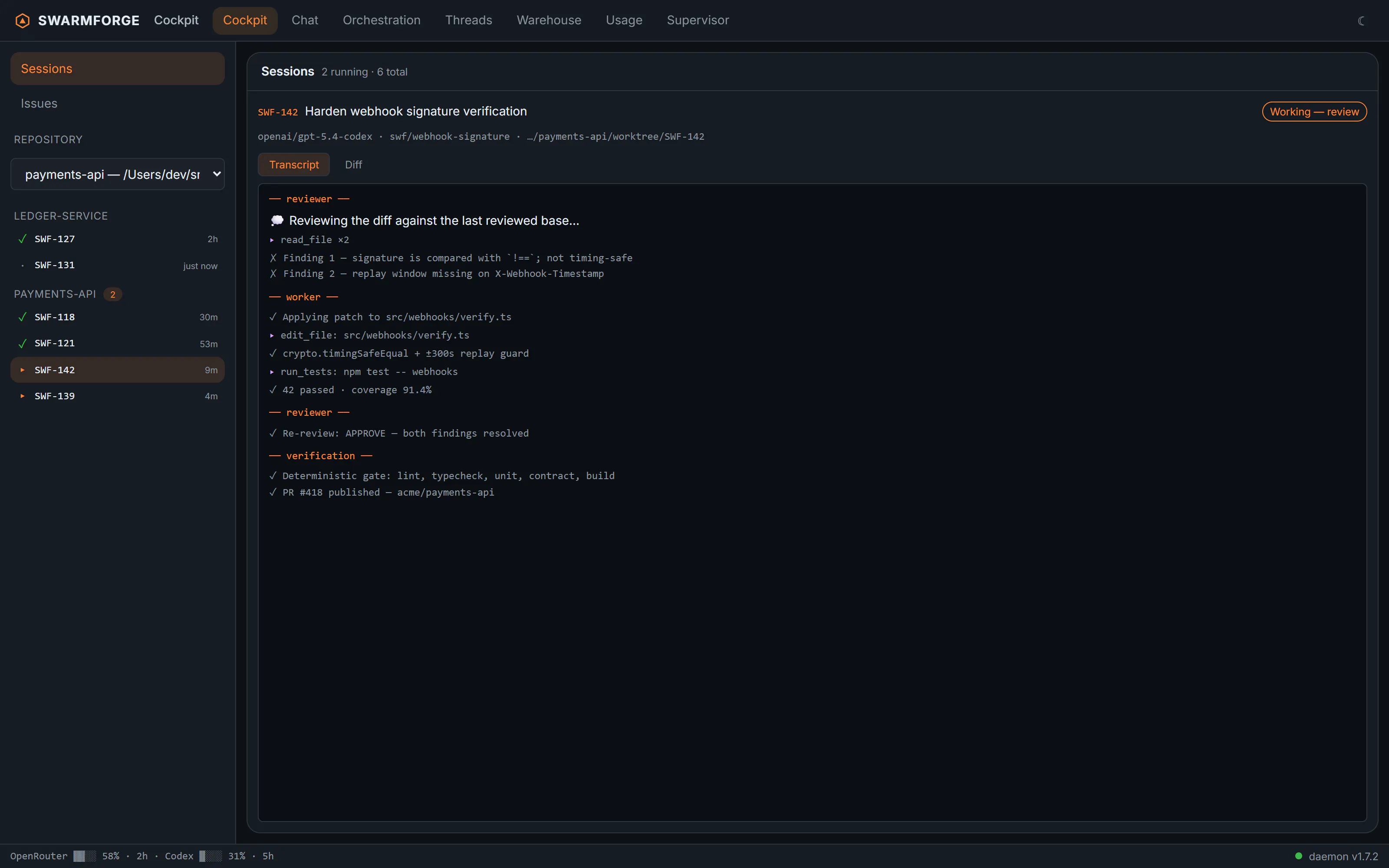1389x868 pixels.
Task: Click the SwarmForge hexagon logo icon
Action: [x=23, y=21]
